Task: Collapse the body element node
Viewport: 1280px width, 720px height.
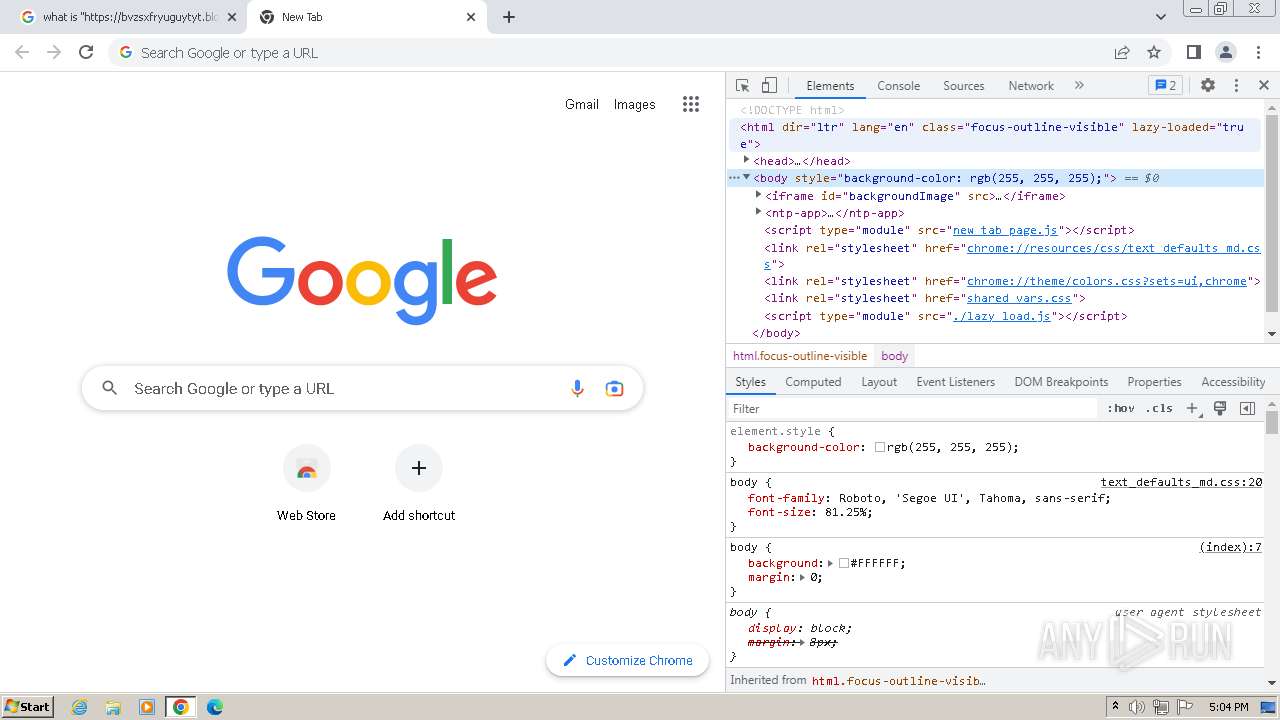Action: 746,177
